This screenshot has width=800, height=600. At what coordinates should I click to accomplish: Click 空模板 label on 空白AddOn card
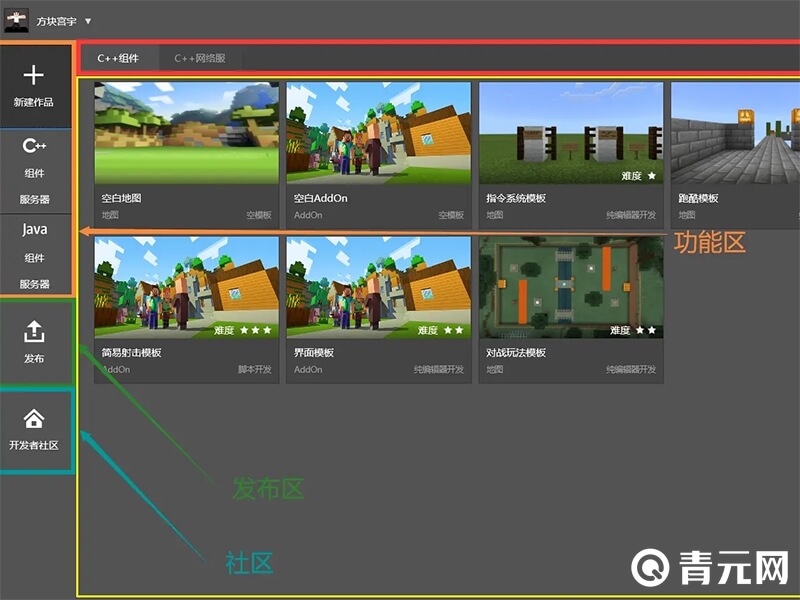tap(451, 215)
